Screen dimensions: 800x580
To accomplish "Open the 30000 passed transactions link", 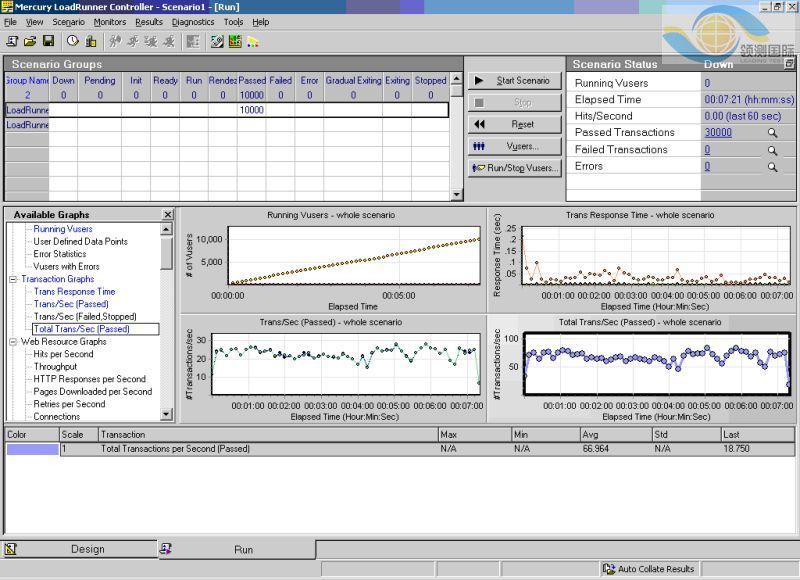I will tap(718, 133).
